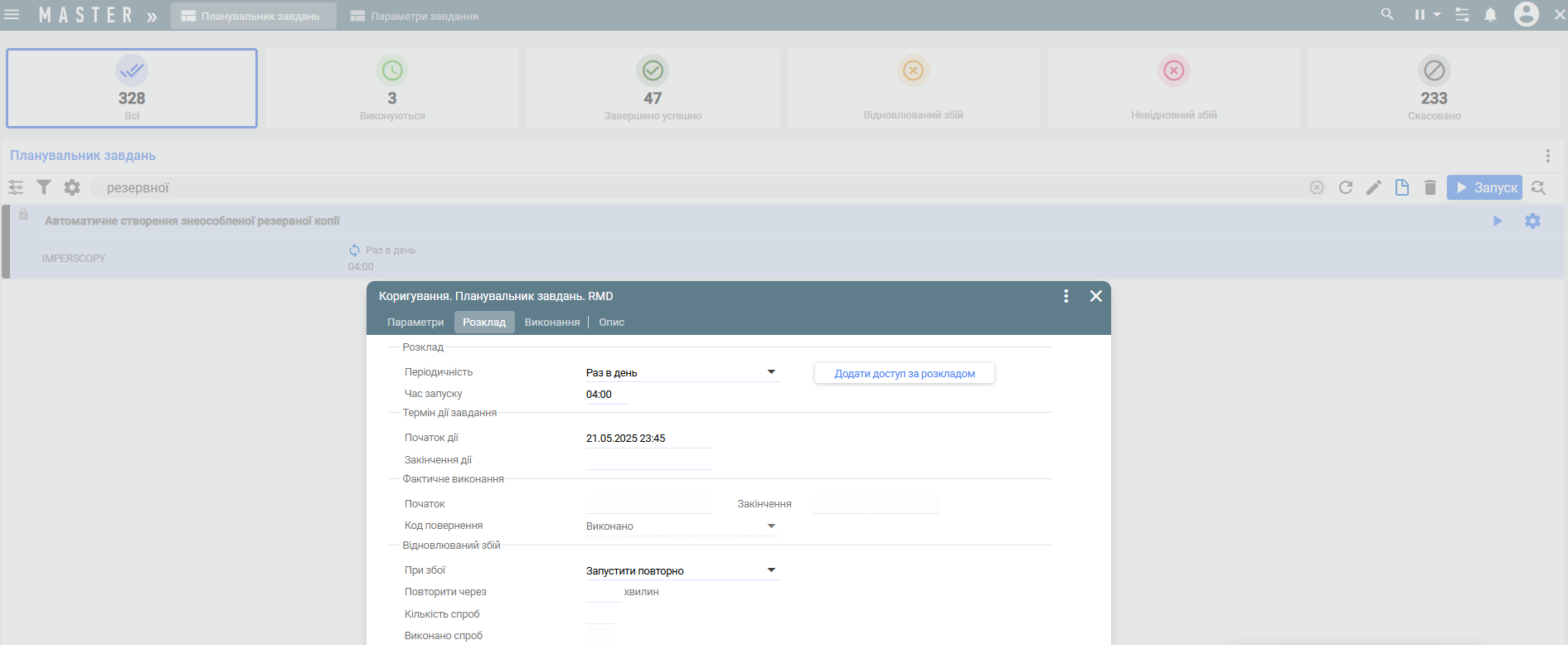1568x645 pixels.
Task: Select the Виконуються status card
Action: coord(392,88)
